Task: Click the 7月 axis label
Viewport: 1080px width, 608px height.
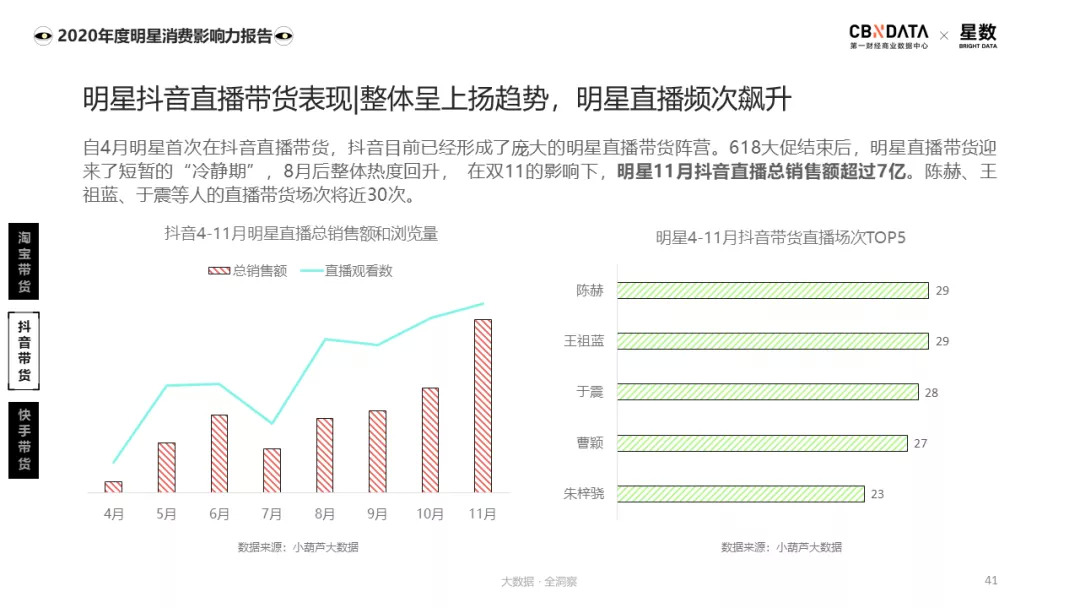Action: point(272,514)
